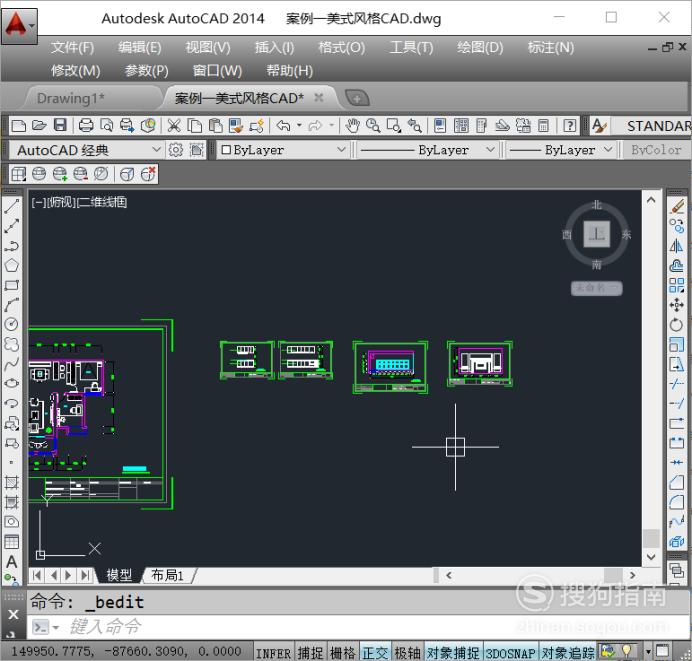This screenshot has width=692, height=661.
Task: Toggle 正交 ortho mode
Action: tap(375, 653)
